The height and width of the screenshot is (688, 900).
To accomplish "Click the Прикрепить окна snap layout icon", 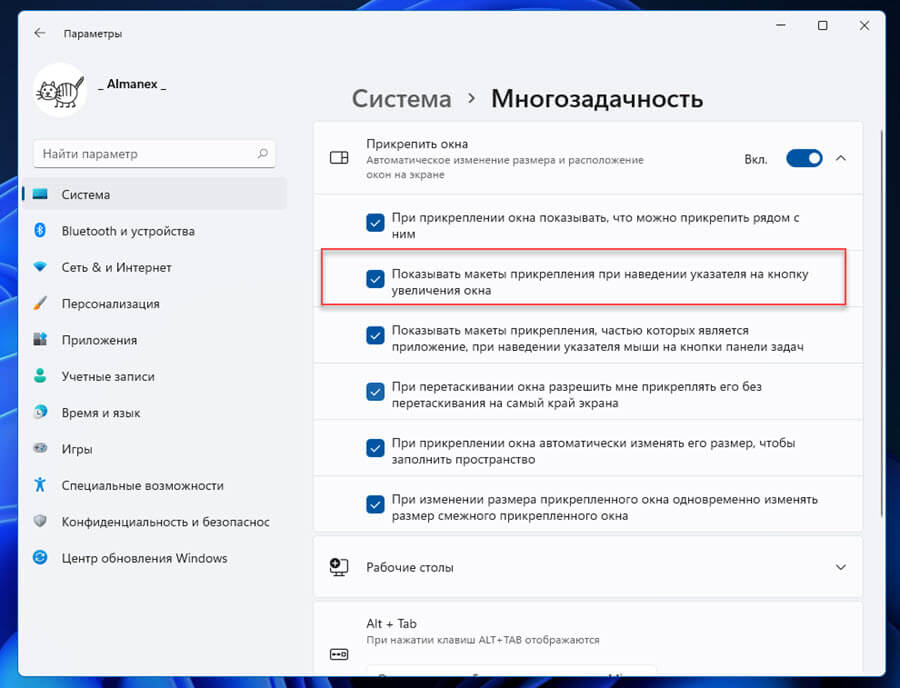I will coord(339,158).
